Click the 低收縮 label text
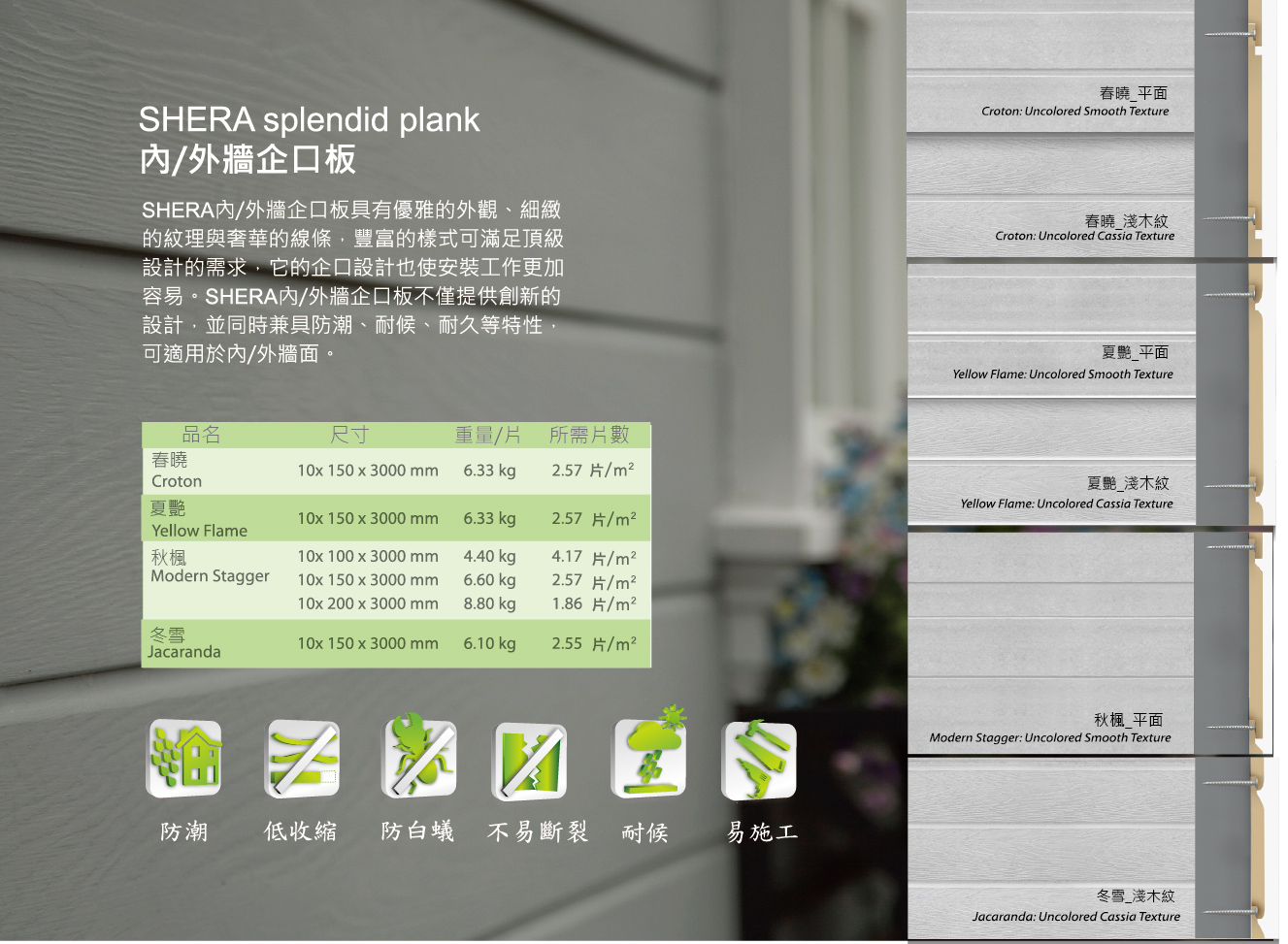The image size is (1288, 944). [x=300, y=831]
